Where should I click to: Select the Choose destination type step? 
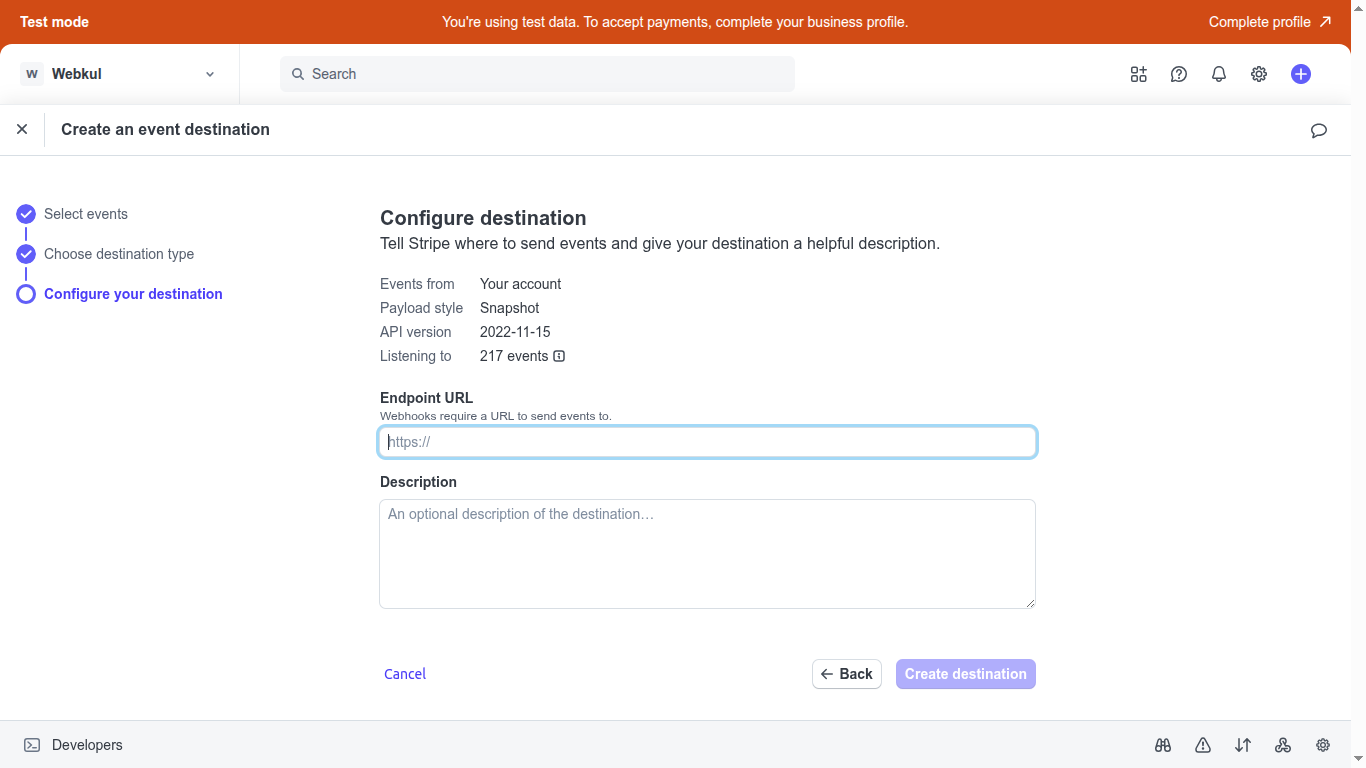tap(119, 254)
